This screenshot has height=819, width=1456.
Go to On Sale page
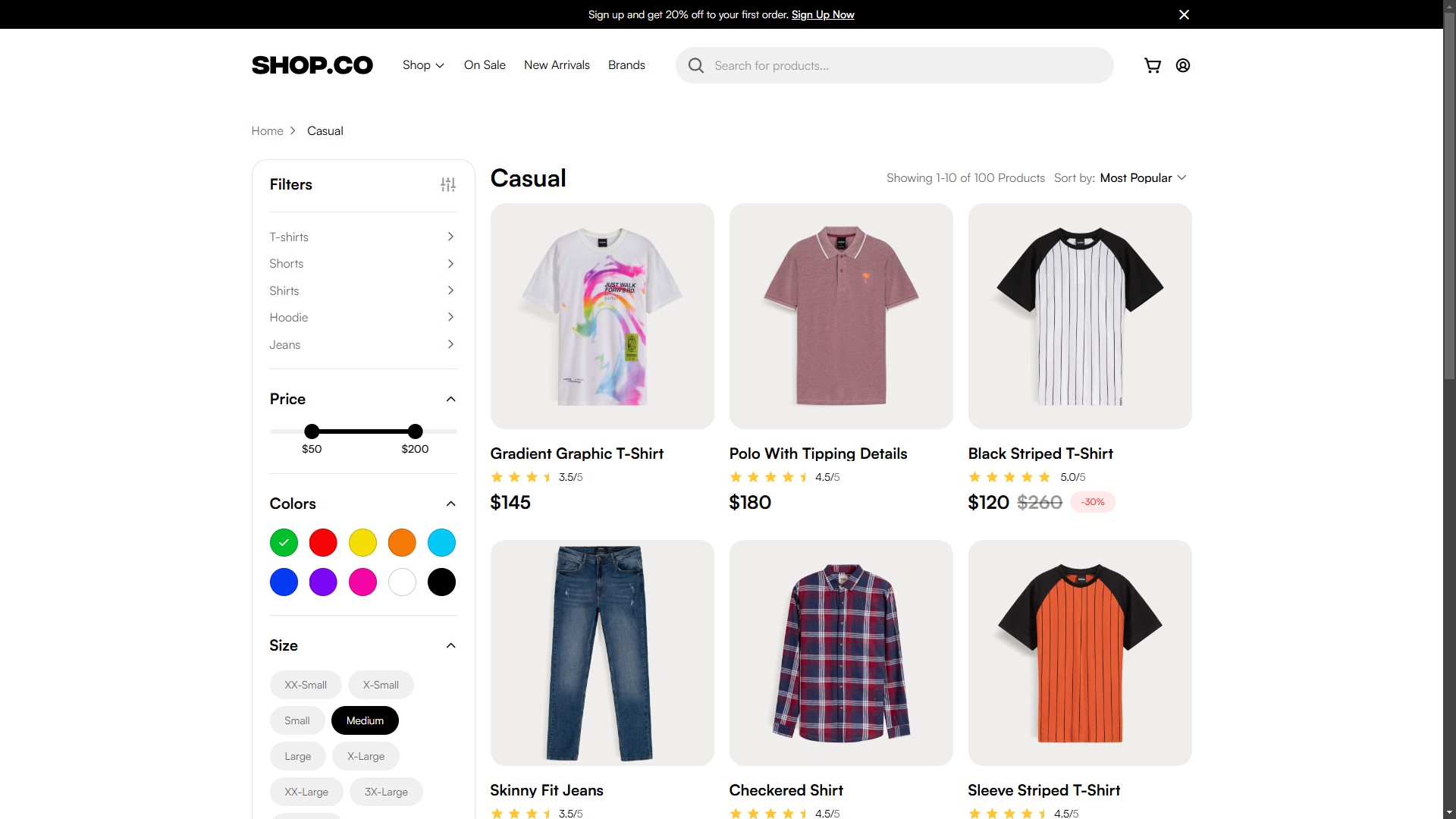[x=485, y=65]
